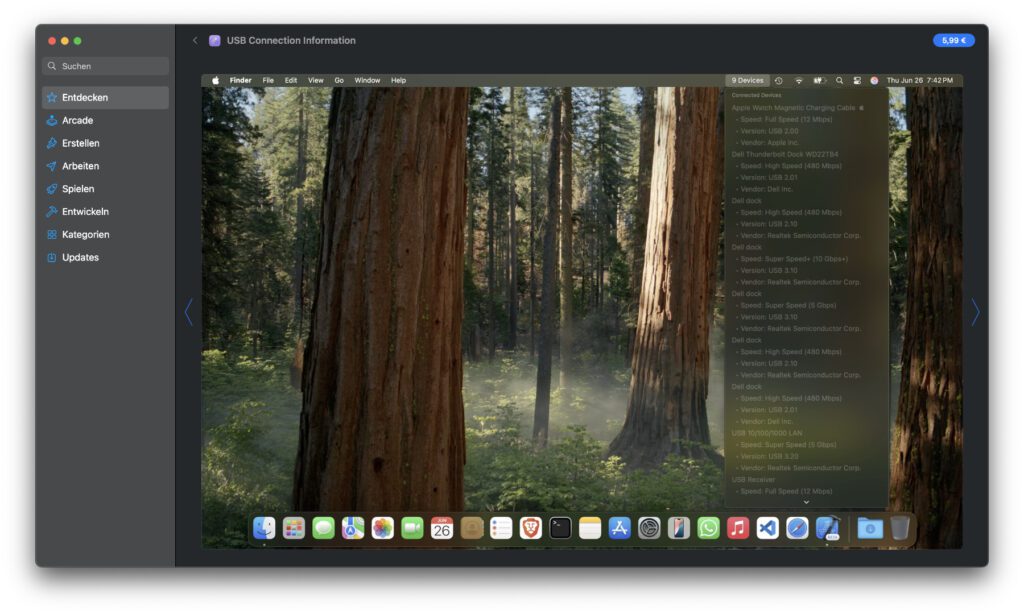Click the Arcade icon in sidebar
The height and width of the screenshot is (614, 1024).
[x=52, y=121]
